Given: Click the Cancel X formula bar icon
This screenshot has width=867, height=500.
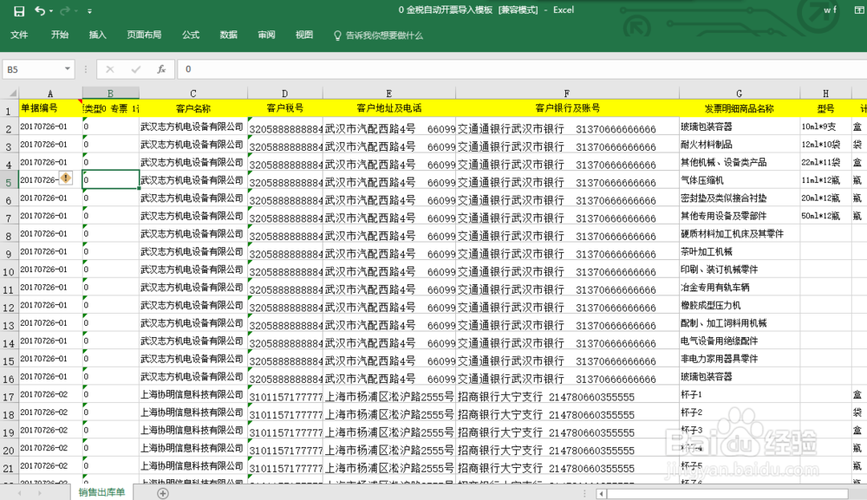Looking at the screenshot, I should 109,69.
